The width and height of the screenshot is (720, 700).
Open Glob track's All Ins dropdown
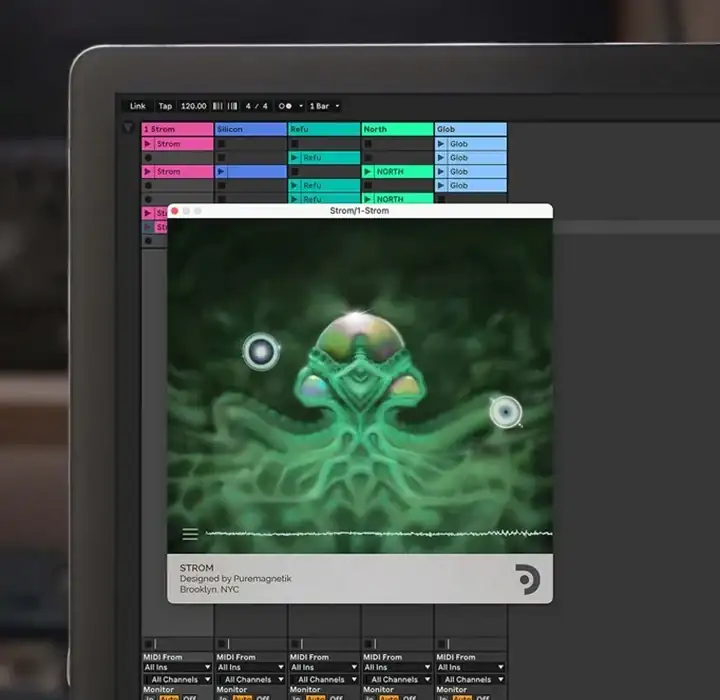471,667
